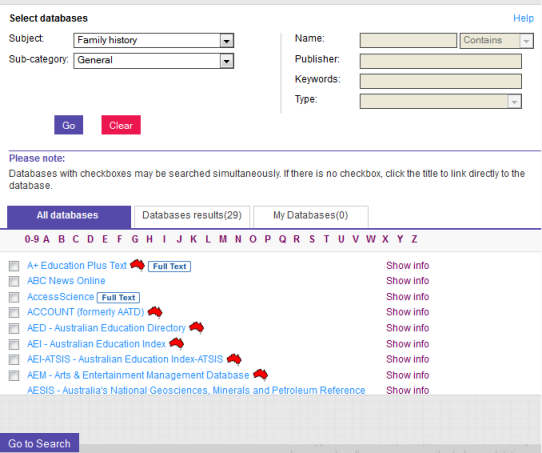Show info for AEI - Australian Education Index
This screenshot has height=453, width=542.
(x=408, y=344)
